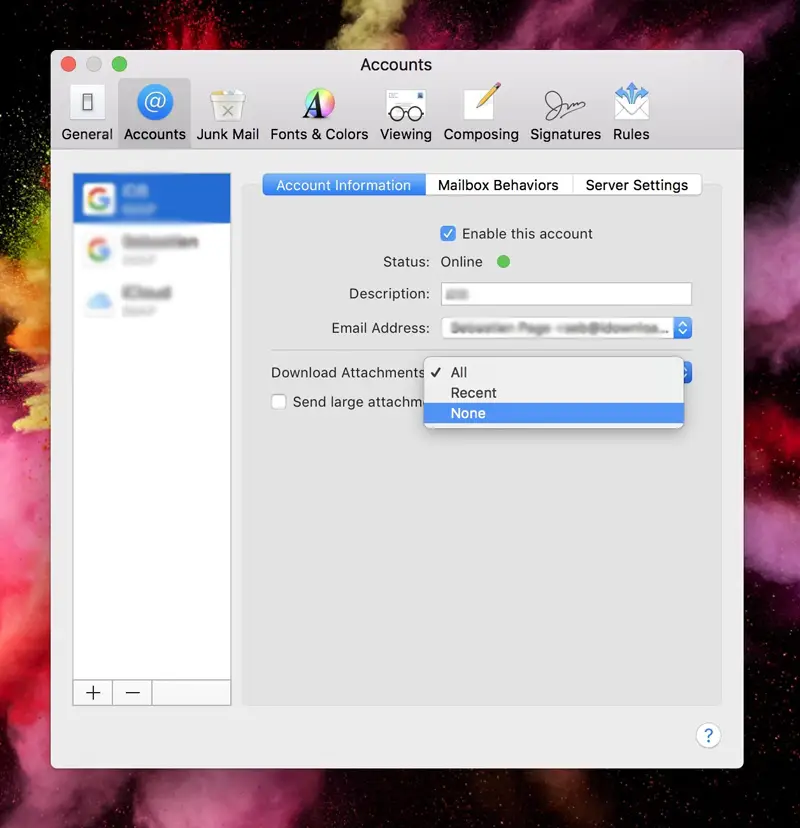Open Composing preferences with pencil icon
Image resolution: width=800 pixels, height=828 pixels.
[481, 113]
